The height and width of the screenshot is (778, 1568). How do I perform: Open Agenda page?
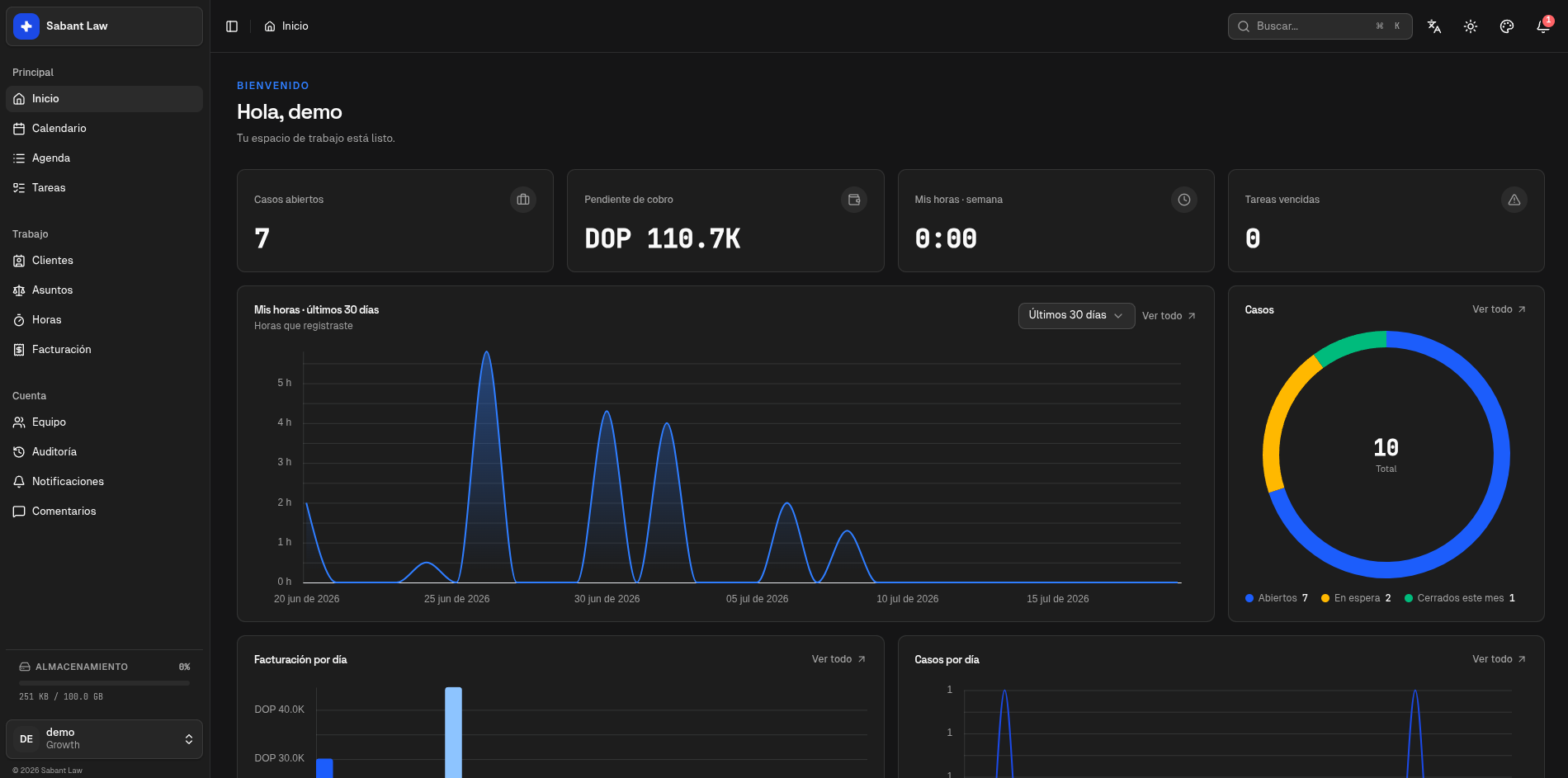pos(104,158)
